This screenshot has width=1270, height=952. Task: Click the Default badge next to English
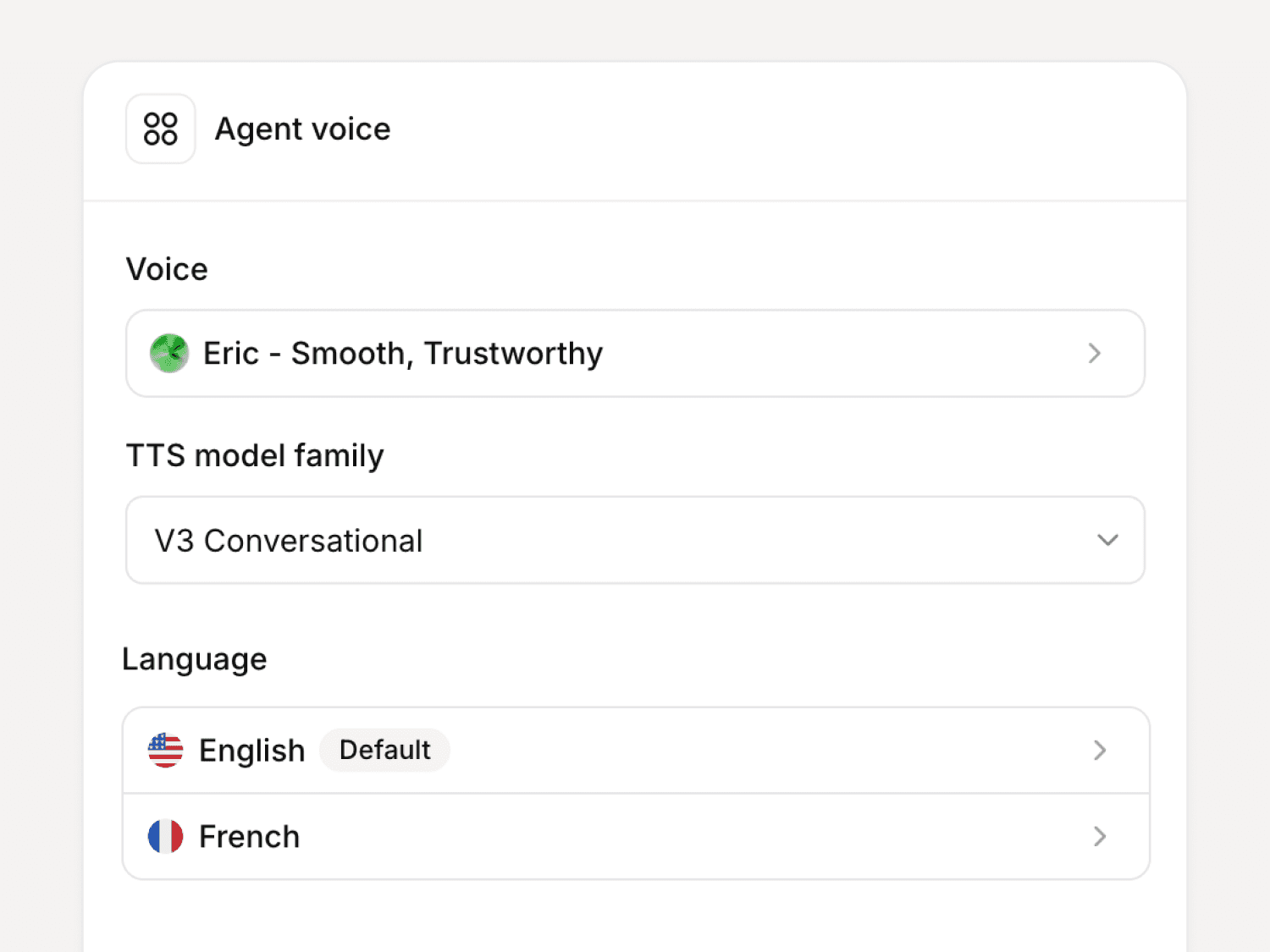[384, 751]
